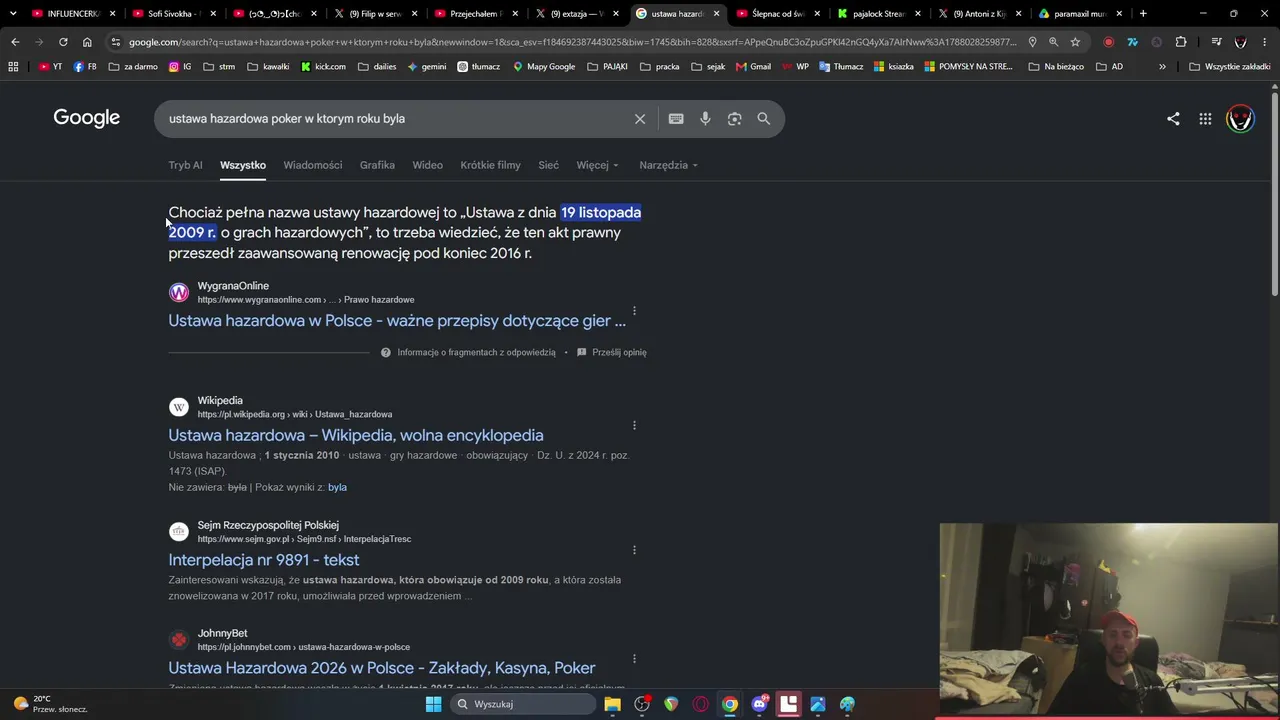Focus the browser address bar

(x=572, y=42)
